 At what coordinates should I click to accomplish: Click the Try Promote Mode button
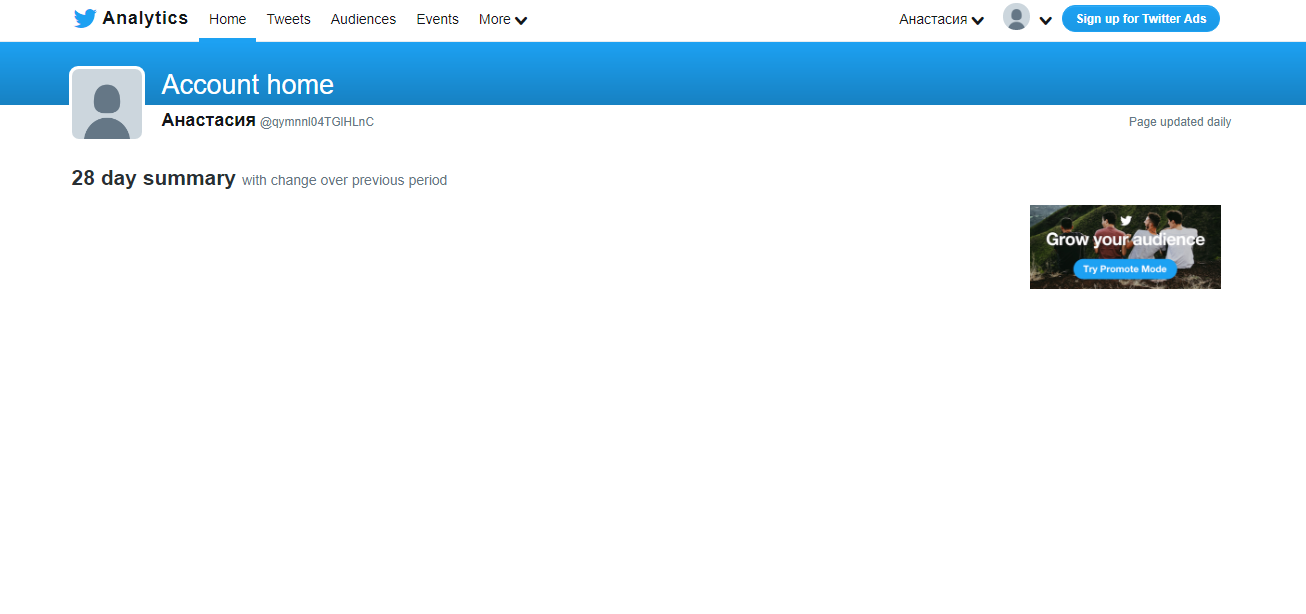tap(1125, 269)
